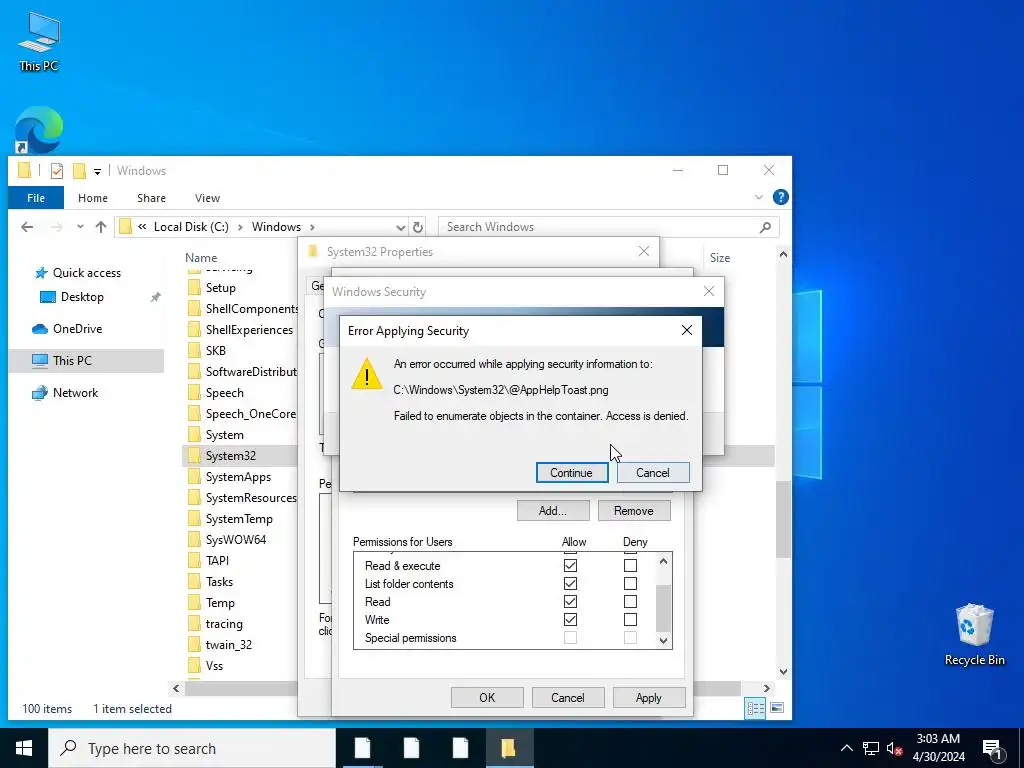The image size is (1024, 768).
Task: Open the Recycle Bin icon
Action: pos(974,635)
